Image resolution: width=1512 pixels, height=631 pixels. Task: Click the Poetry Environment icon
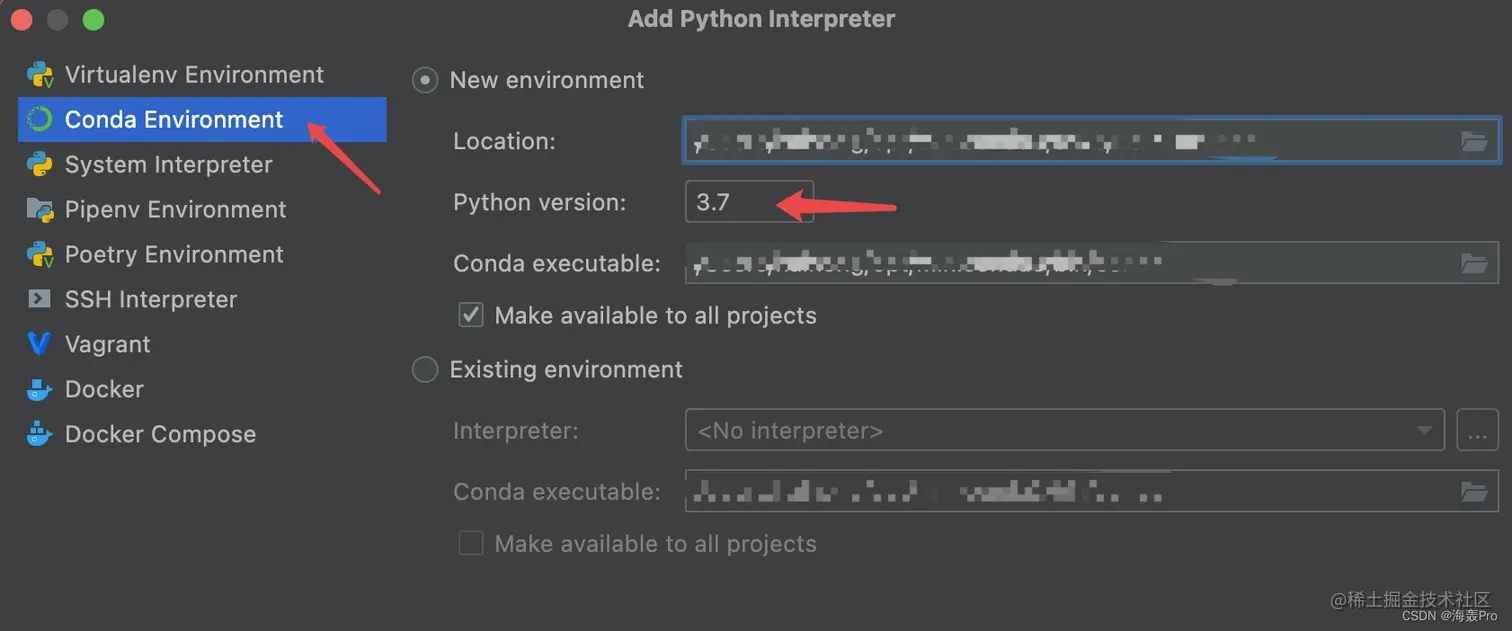click(40, 255)
